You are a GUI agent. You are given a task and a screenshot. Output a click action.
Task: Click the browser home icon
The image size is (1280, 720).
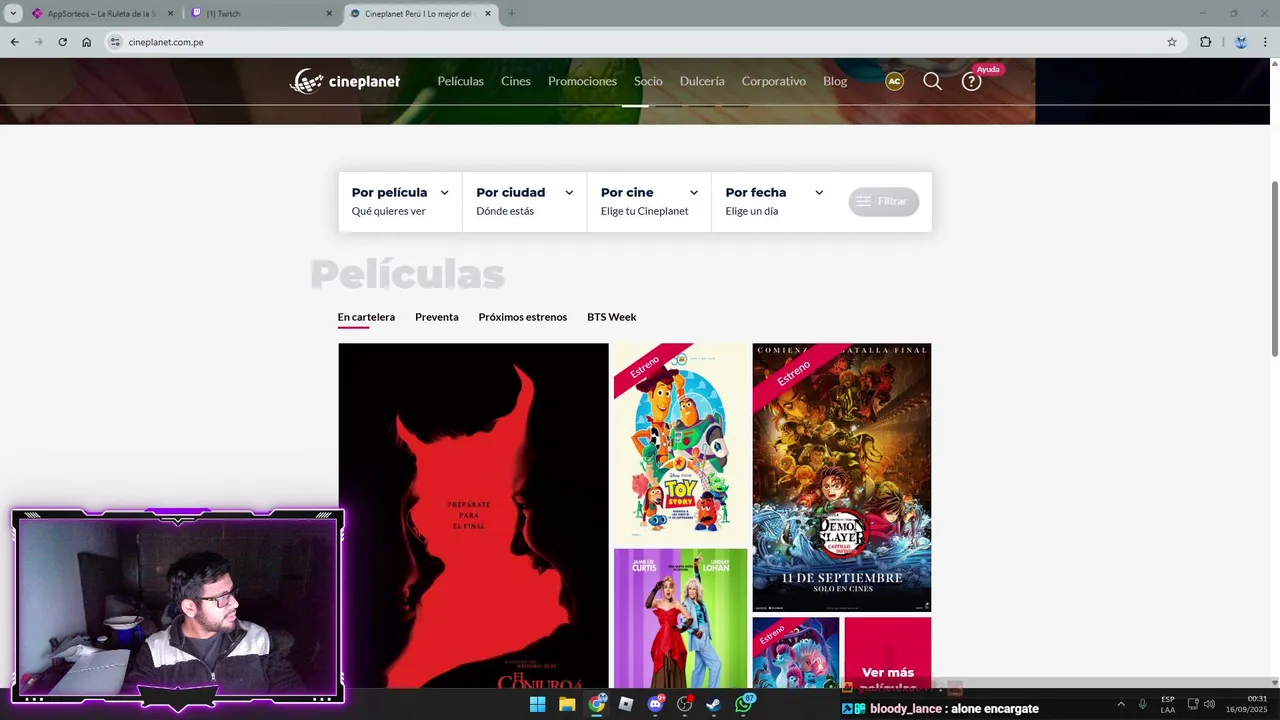coord(87,42)
